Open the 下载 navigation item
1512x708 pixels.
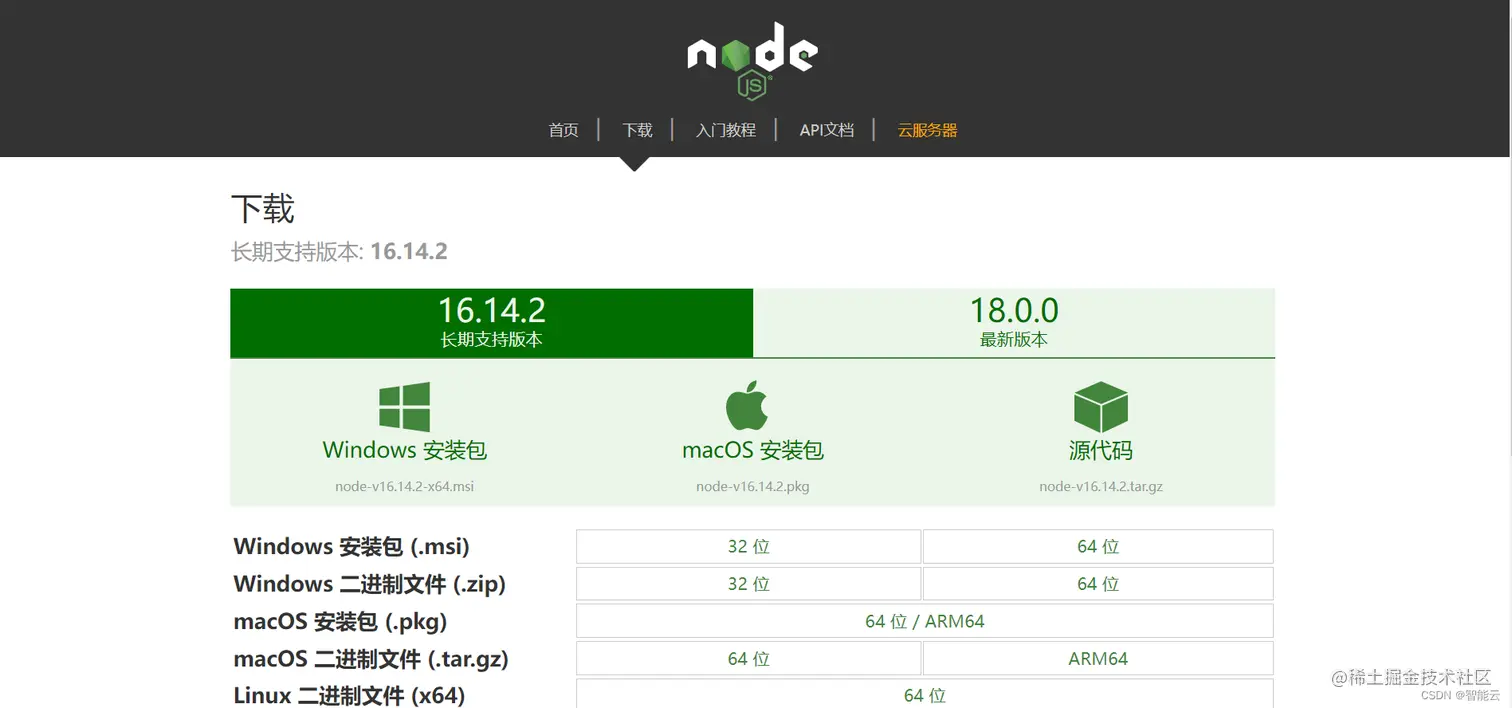tap(637, 130)
